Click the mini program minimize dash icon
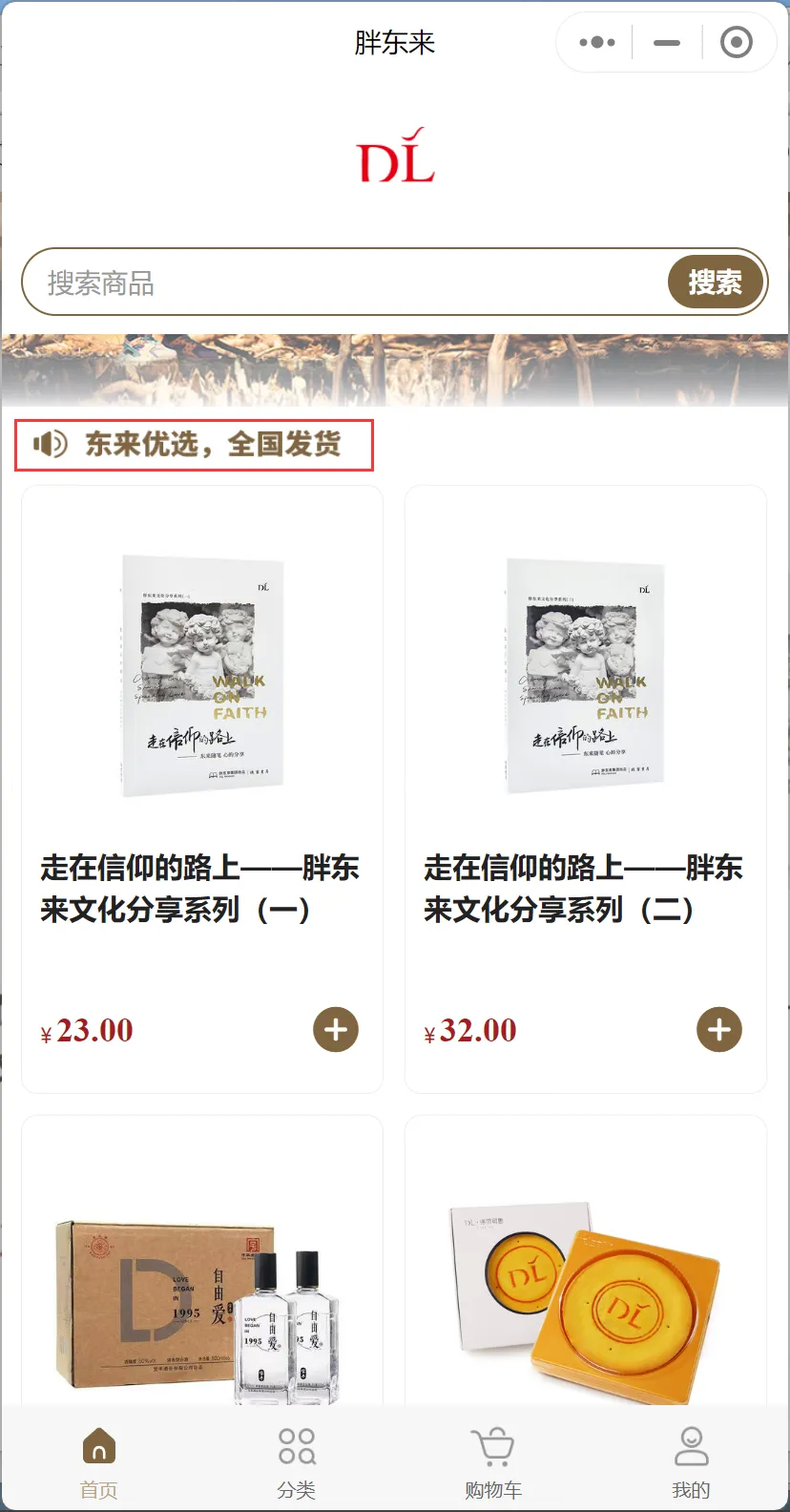The image size is (790, 1512). tap(667, 42)
